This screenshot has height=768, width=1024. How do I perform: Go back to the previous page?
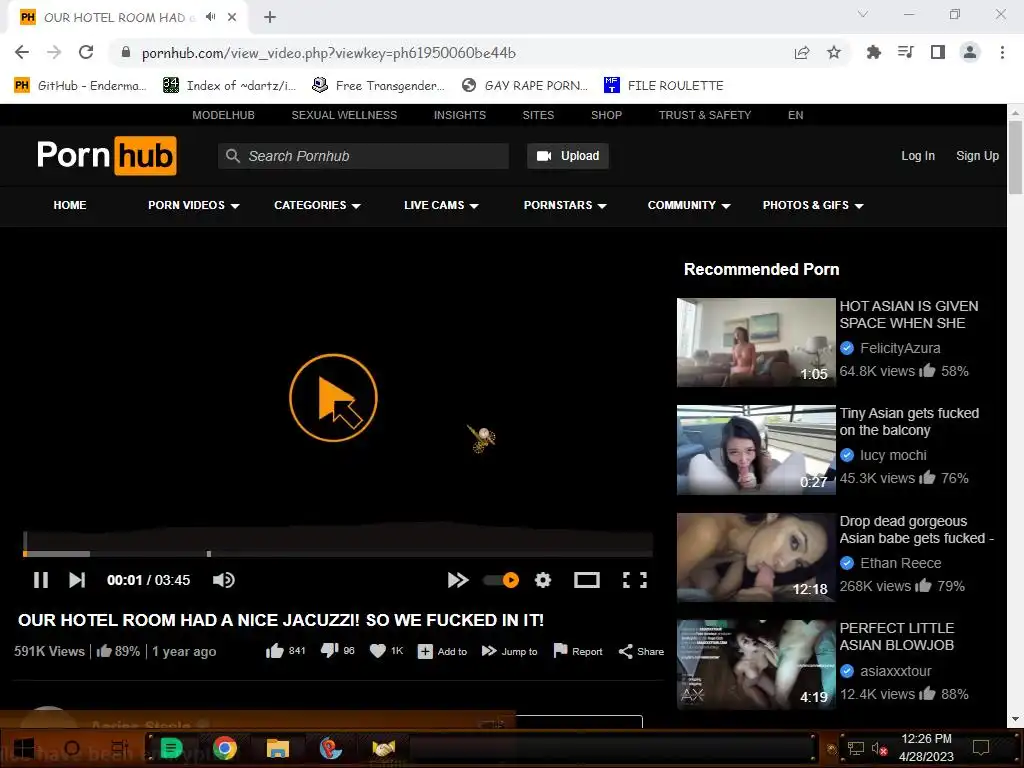pyautogui.click(x=22, y=52)
